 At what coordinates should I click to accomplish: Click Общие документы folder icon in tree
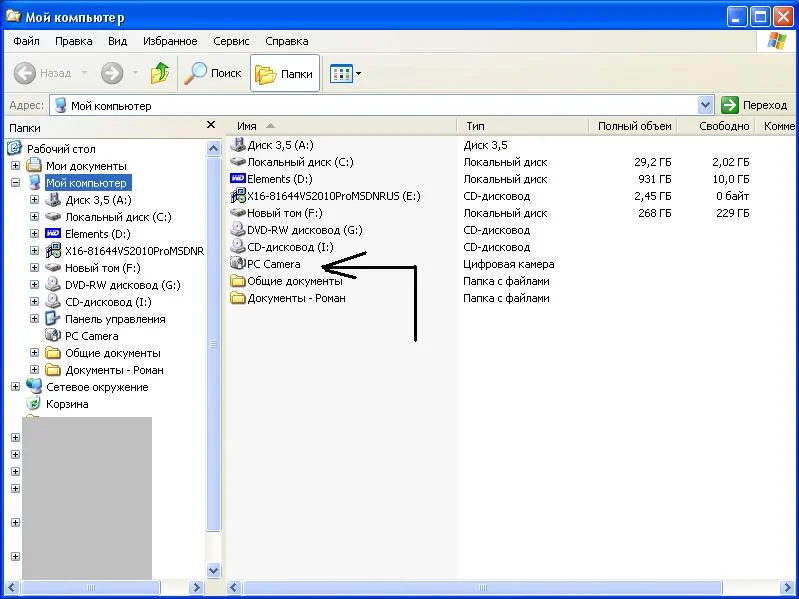53,352
